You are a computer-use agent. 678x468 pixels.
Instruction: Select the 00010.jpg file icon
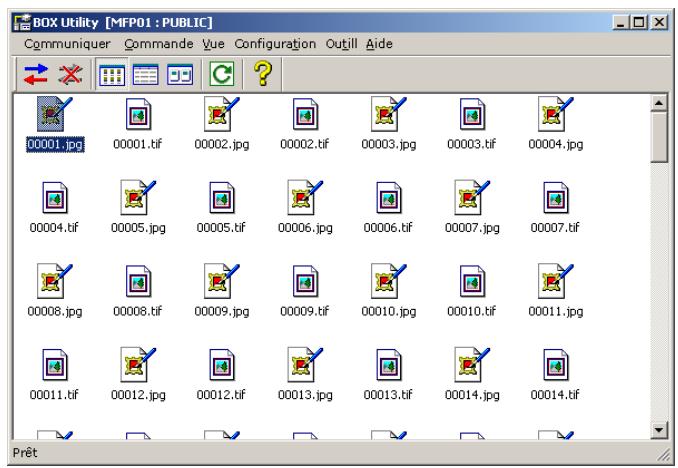(388, 281)
